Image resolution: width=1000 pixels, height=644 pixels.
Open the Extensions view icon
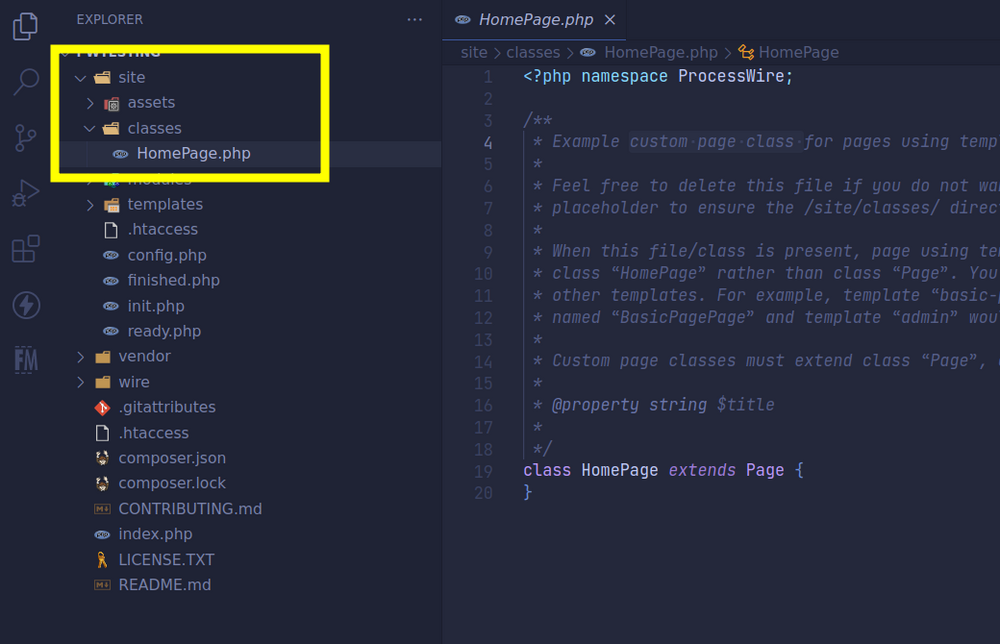pos(26,249)
